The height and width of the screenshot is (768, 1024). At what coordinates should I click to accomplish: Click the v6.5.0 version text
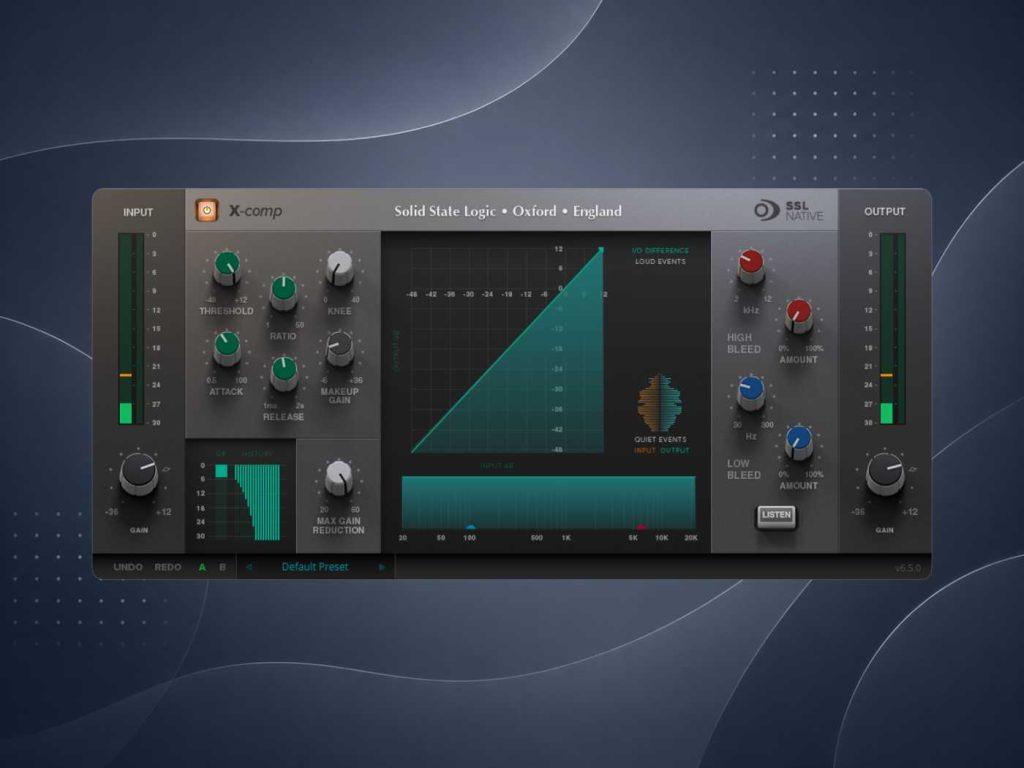908,568
